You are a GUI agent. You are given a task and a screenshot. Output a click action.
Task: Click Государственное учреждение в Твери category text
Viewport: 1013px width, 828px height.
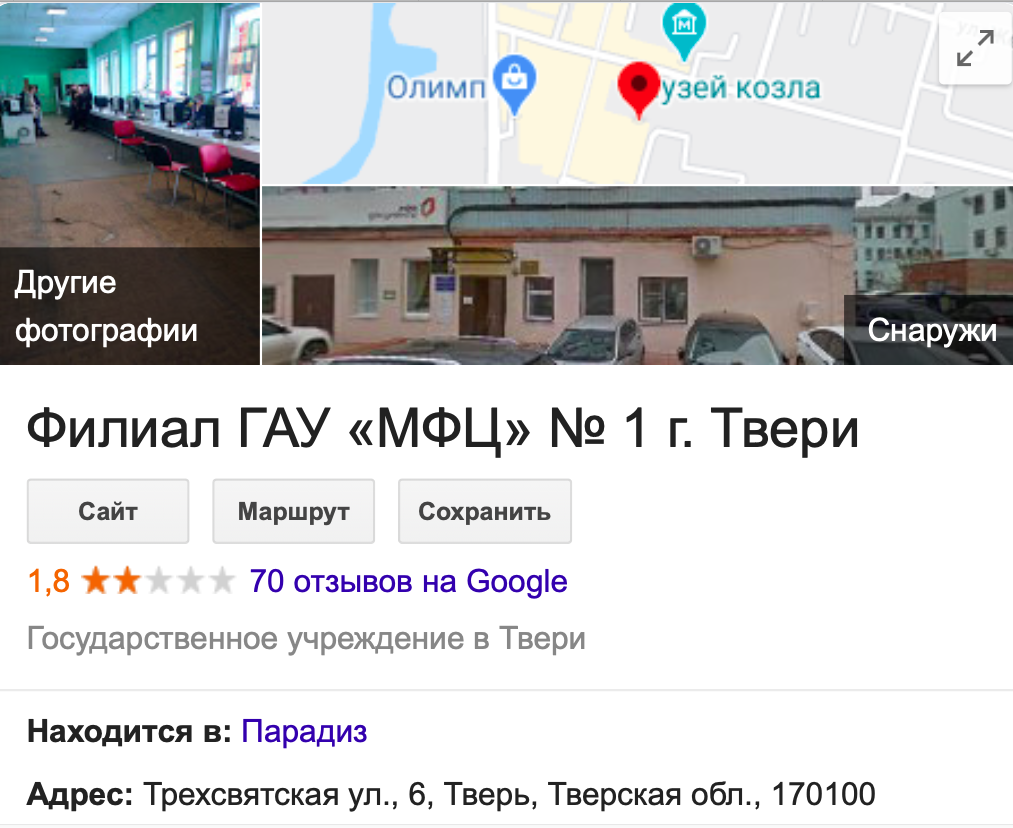tap(306, 639)
